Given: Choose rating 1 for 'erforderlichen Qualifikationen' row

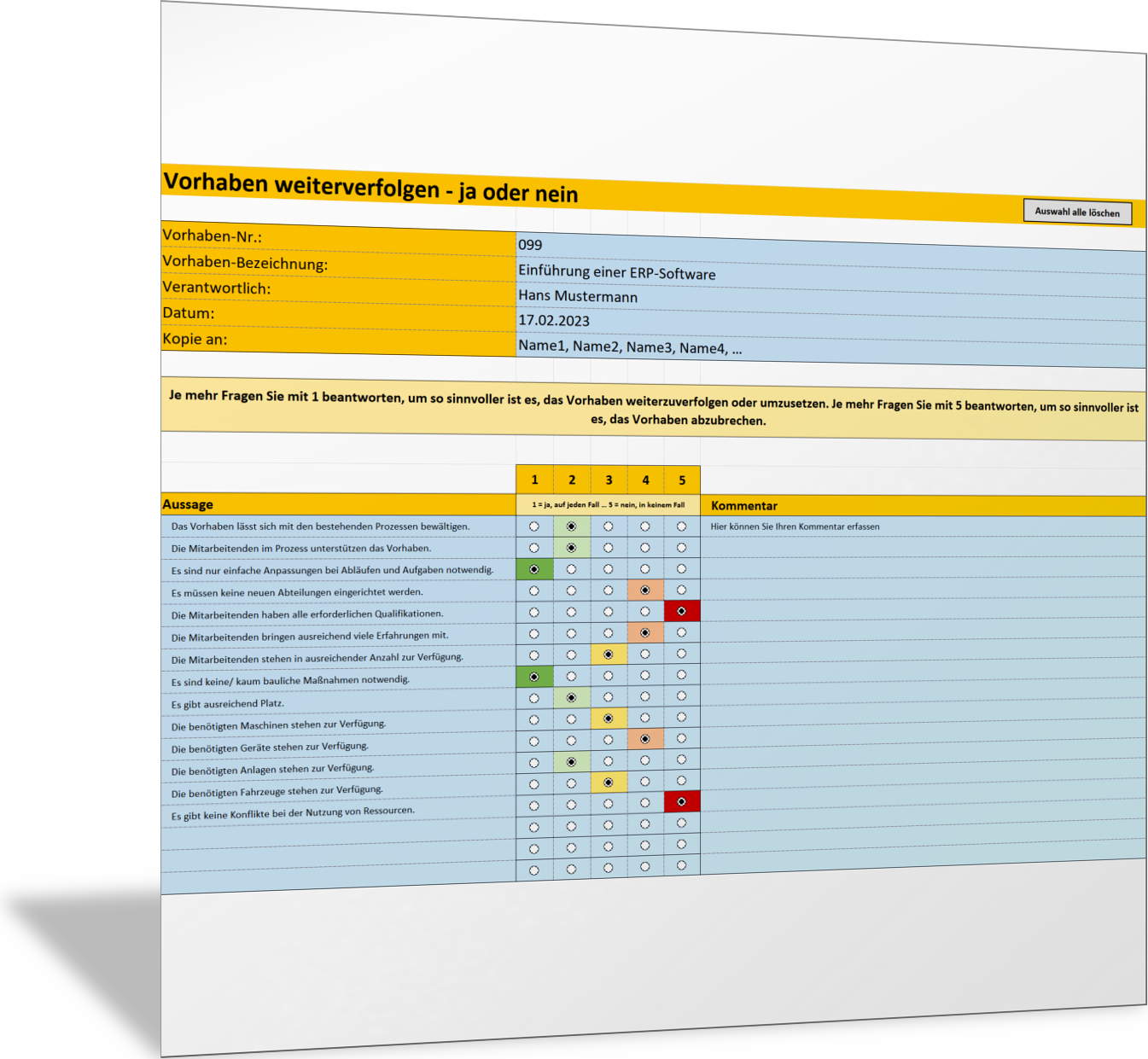Looking at the screenshot, I should [534, 613].
